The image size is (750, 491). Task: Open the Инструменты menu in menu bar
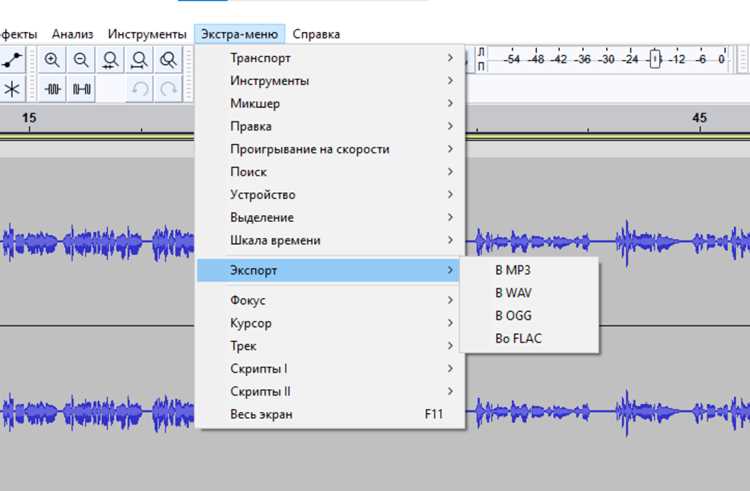[x=147, y=34]
